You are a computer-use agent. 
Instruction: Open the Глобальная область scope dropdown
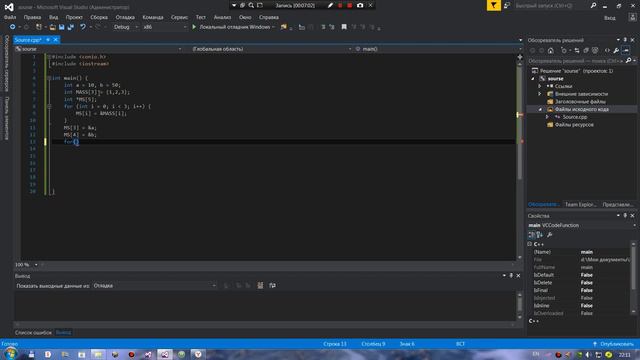(x=271, y=49)
